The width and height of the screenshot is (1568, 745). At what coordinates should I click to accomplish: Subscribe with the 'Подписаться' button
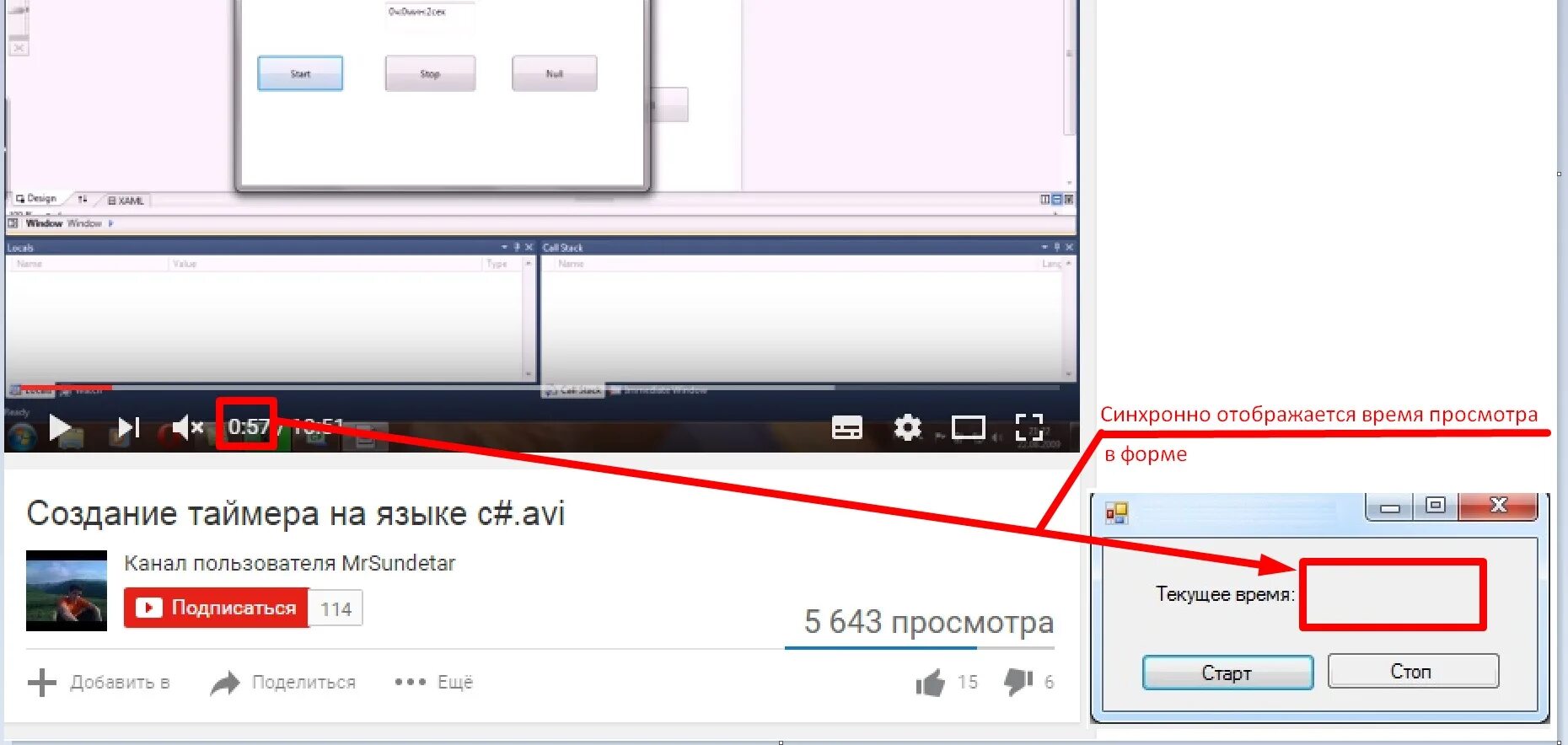click(x=217, y=608)
